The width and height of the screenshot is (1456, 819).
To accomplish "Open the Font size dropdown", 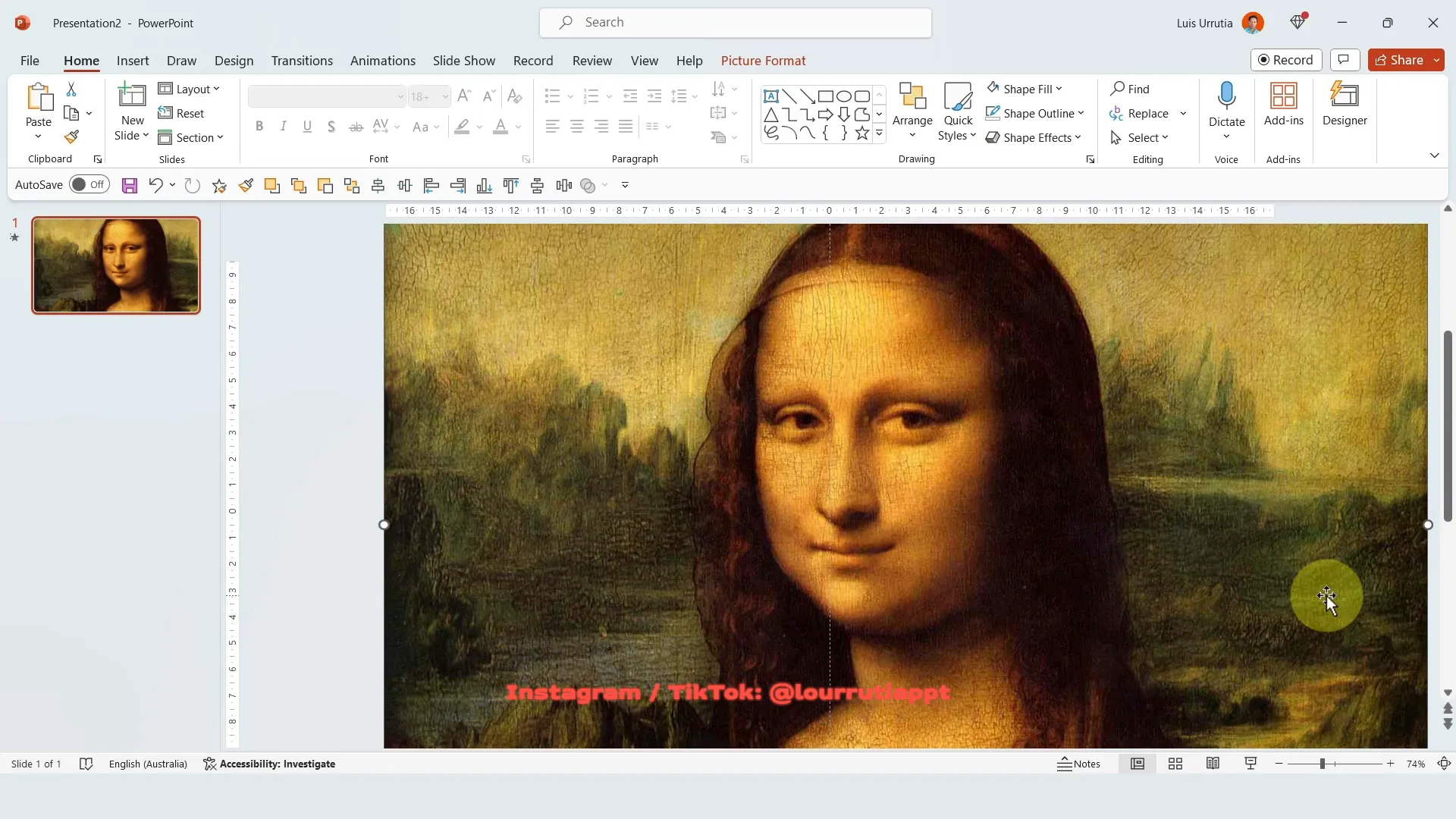I will (x=445, y=96).
